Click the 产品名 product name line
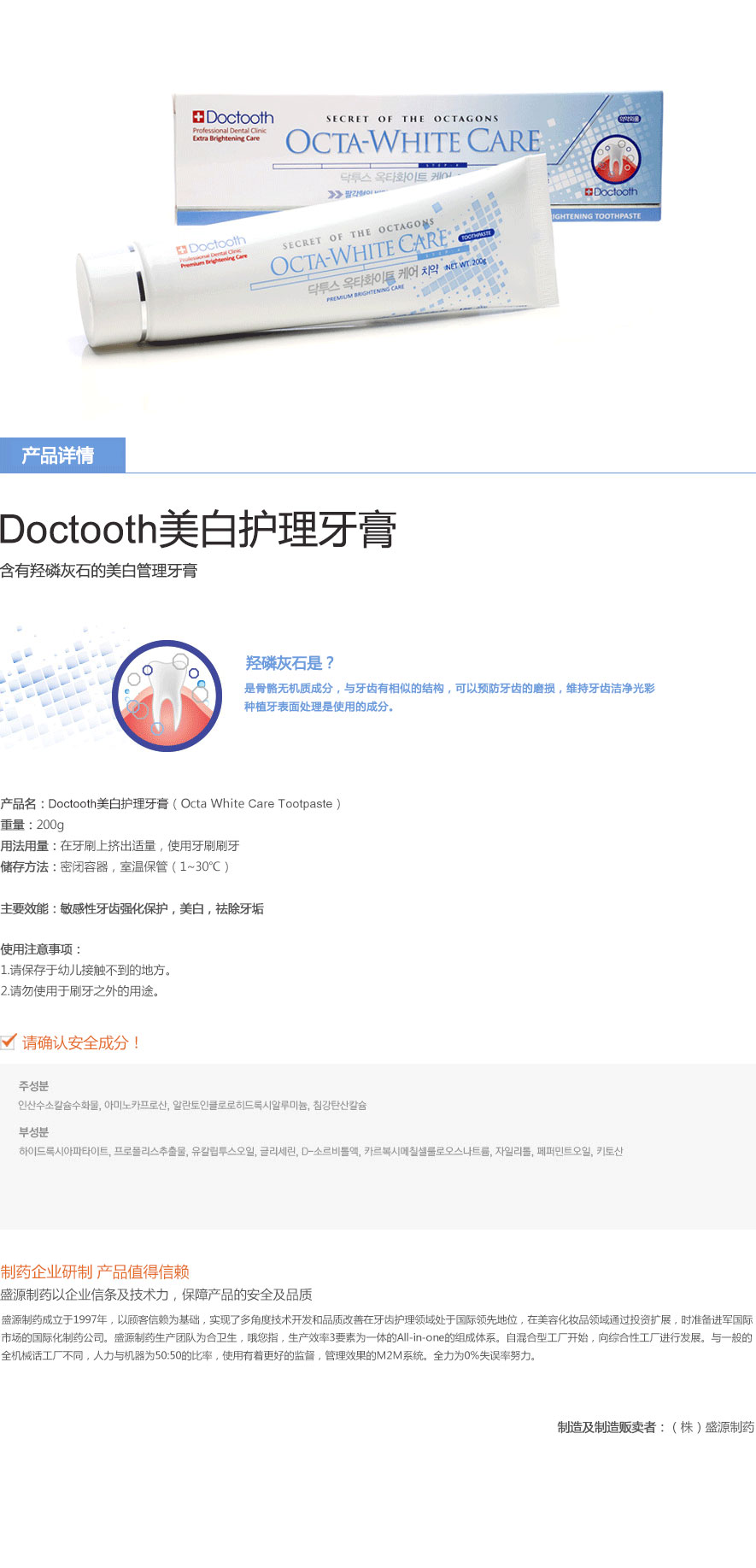 click(x=171, y=803)
